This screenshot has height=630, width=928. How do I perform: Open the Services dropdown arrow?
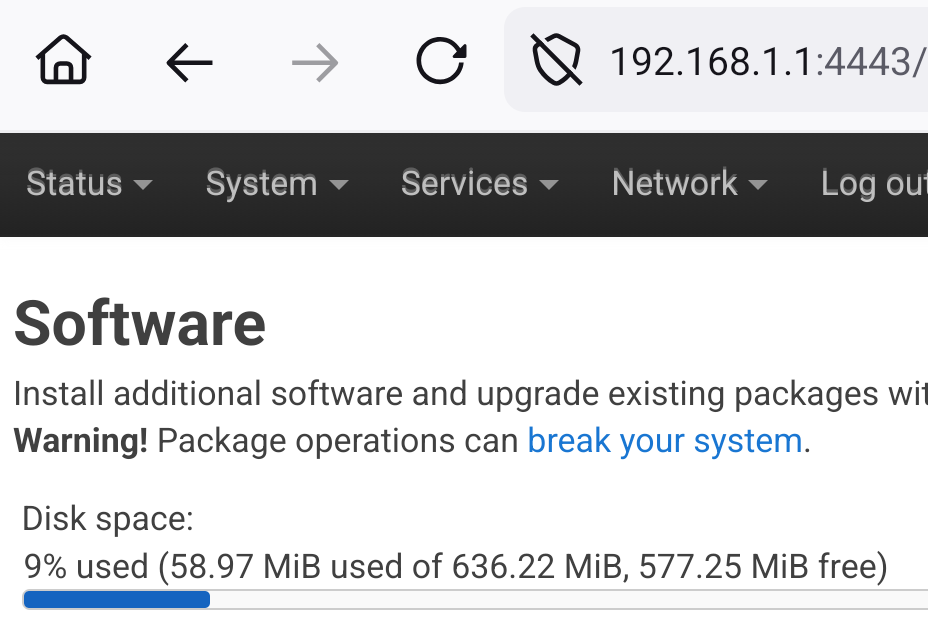[549, 186]
